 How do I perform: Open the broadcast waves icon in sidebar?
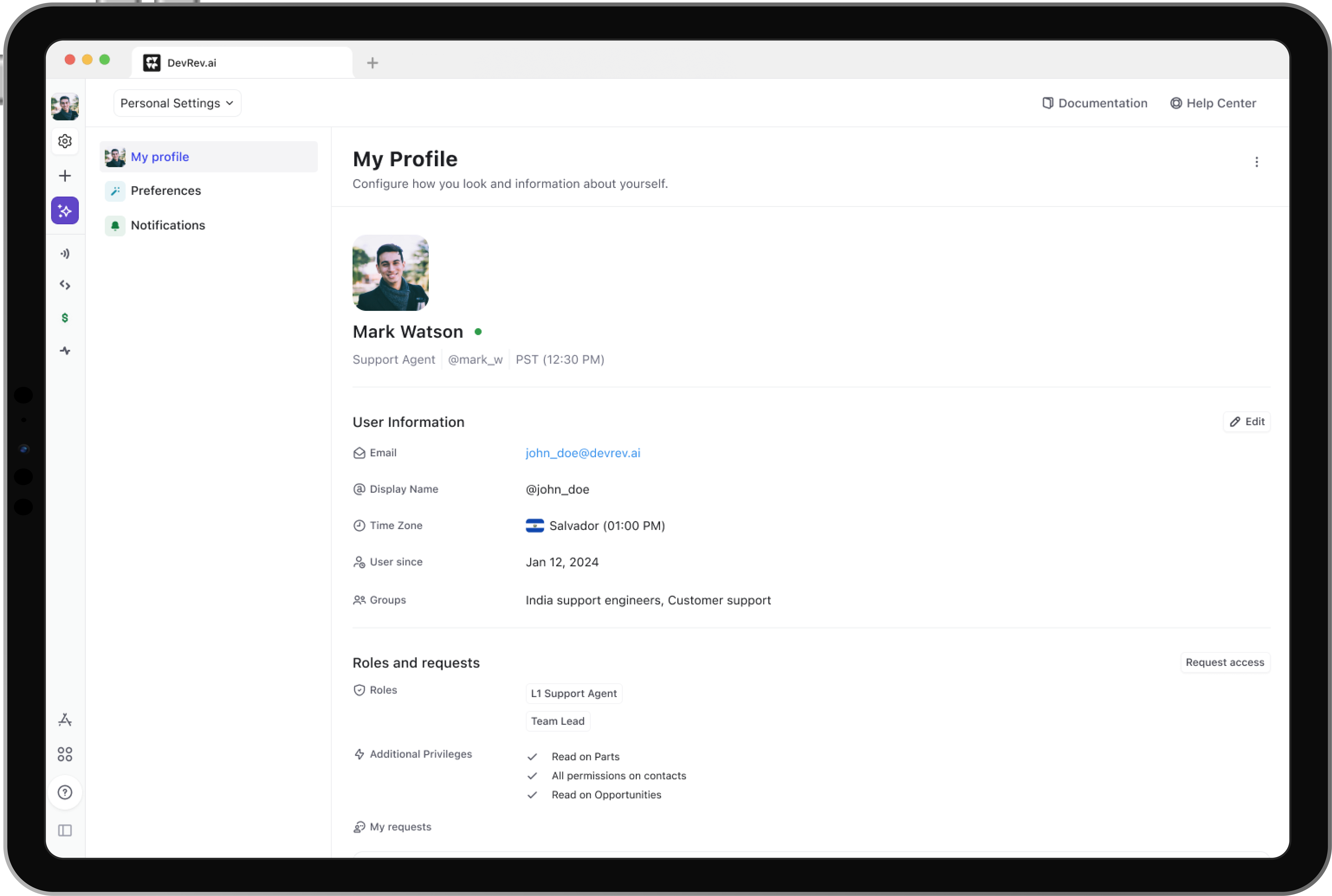pyautogui.click(x=65, y=254)
